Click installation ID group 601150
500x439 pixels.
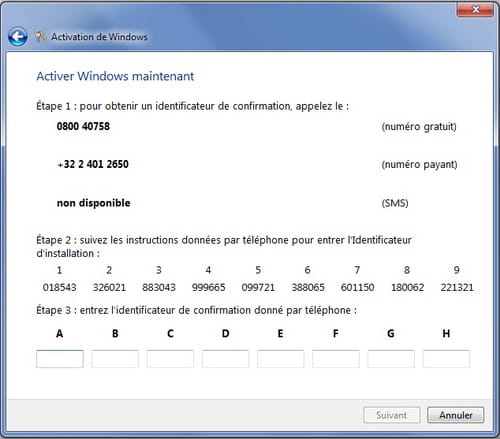[357, 287]
